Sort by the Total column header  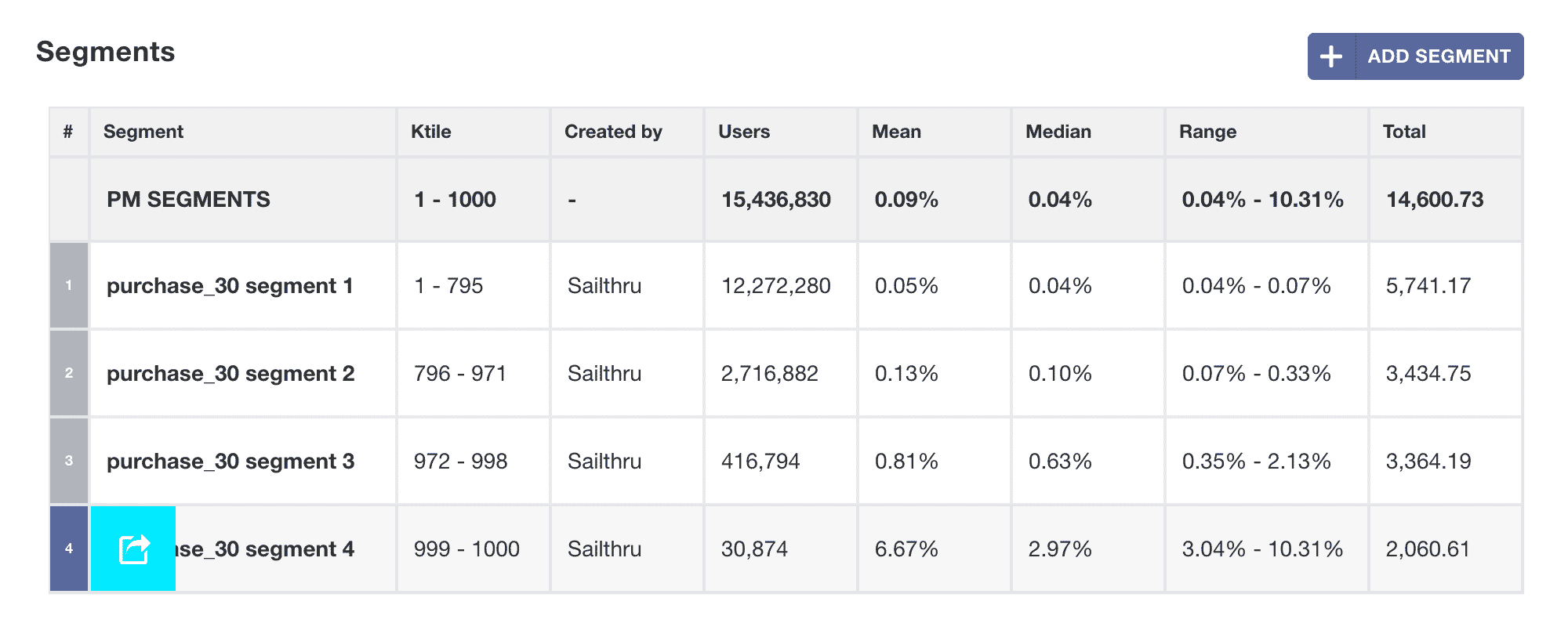(x=1403, y=132)
